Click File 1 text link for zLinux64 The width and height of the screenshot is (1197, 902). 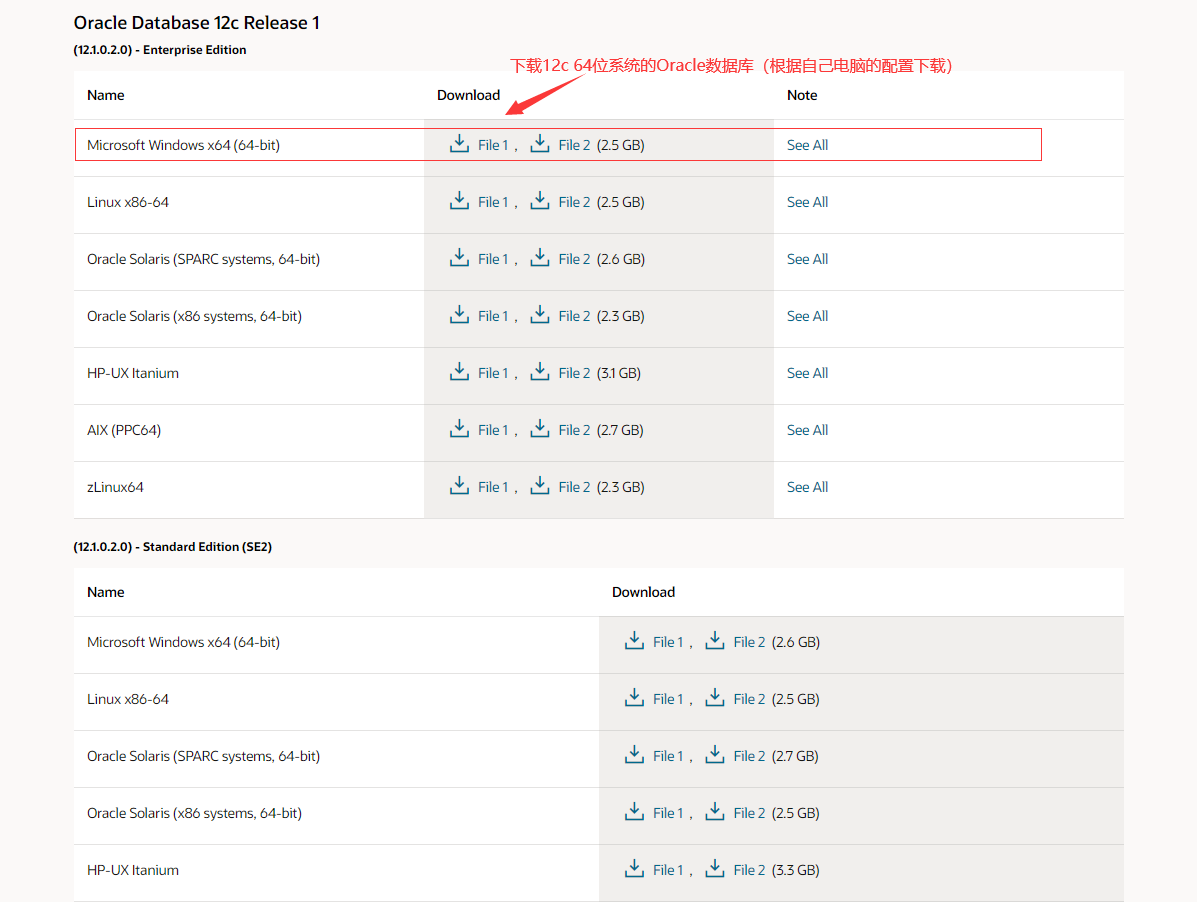pyautogui.click(x=493, y=487)
